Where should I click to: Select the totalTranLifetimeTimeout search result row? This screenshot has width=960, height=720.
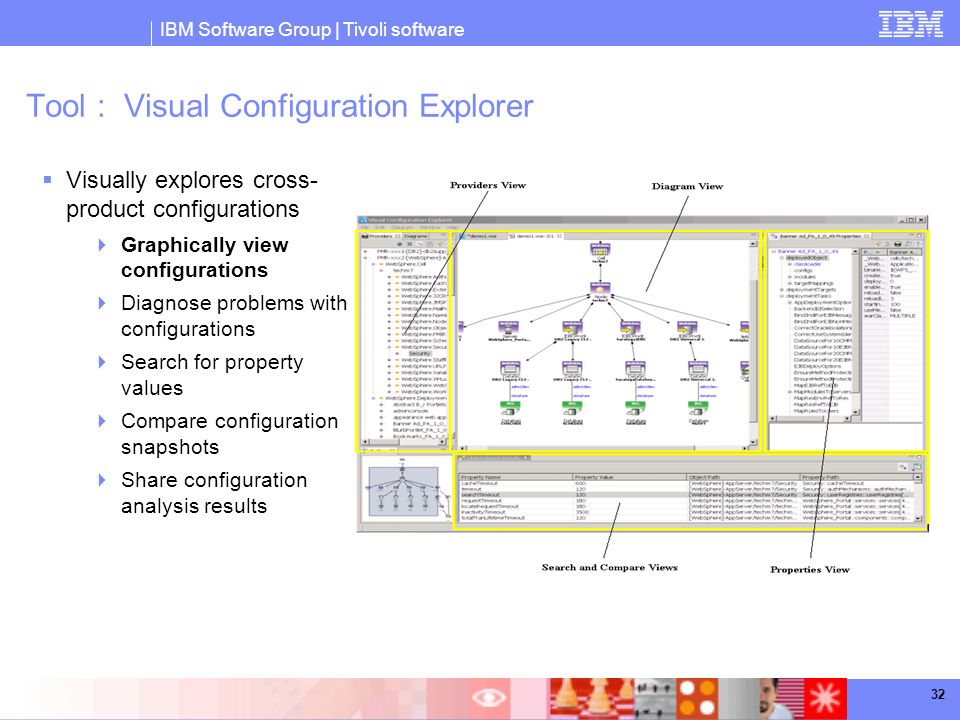686,518
